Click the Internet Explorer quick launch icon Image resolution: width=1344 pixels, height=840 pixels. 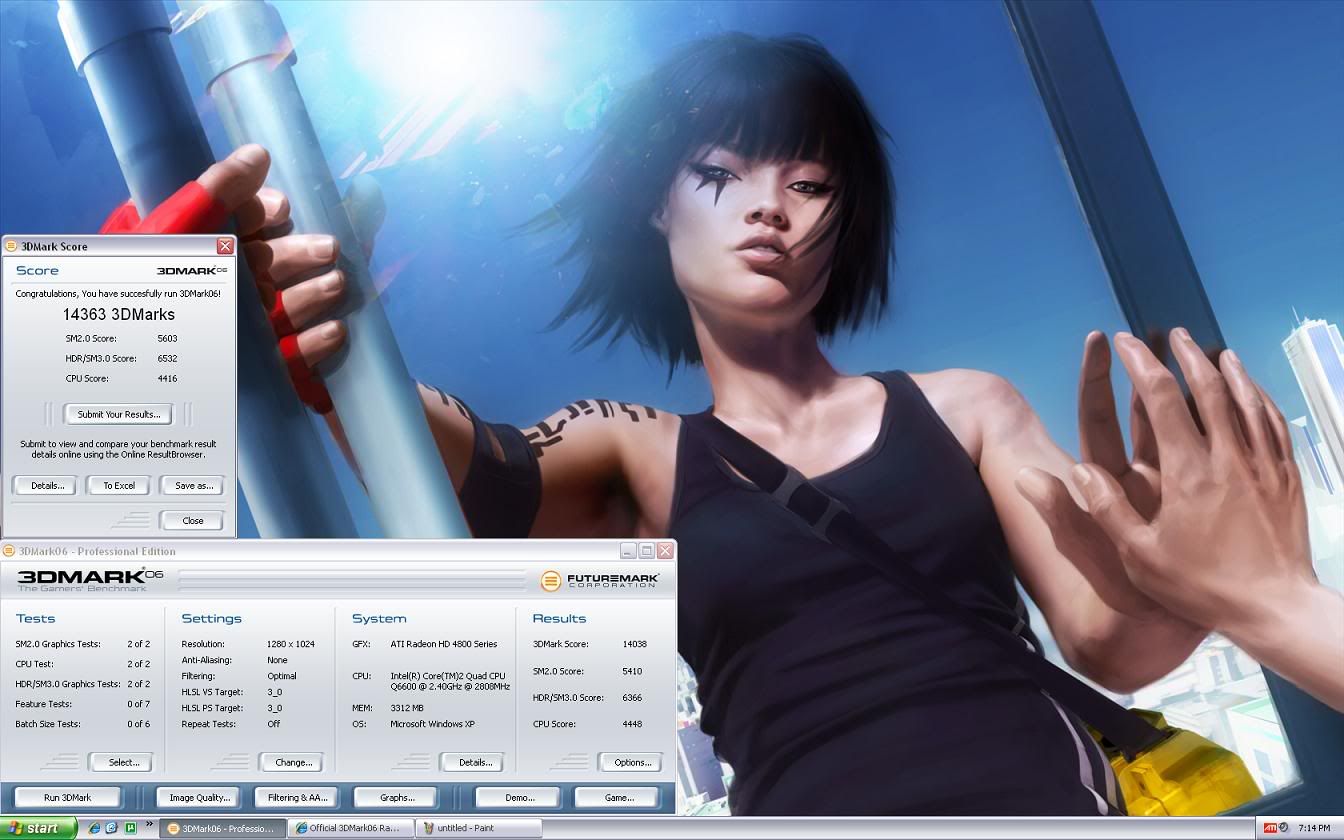(x=94, y=828)
